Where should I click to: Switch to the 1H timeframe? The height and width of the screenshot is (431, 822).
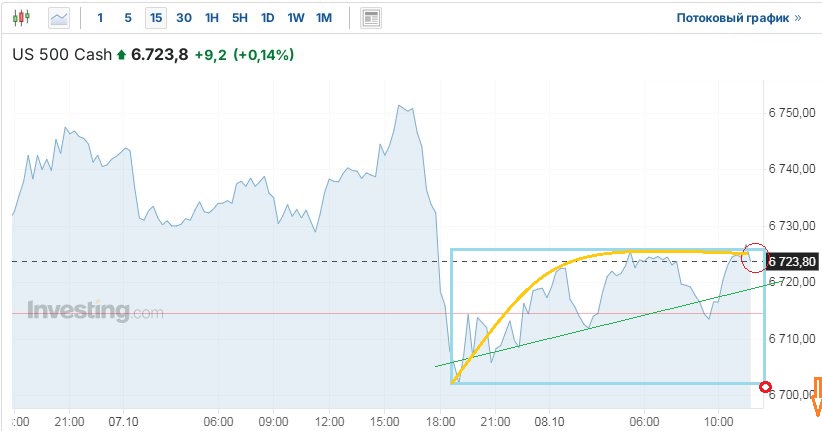pos(212,18)
